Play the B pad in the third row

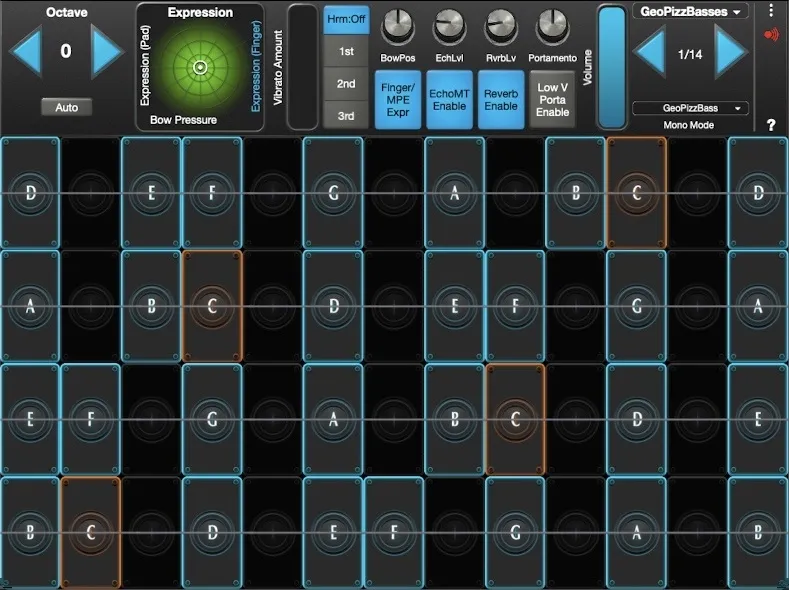click(x=454, y=419)
